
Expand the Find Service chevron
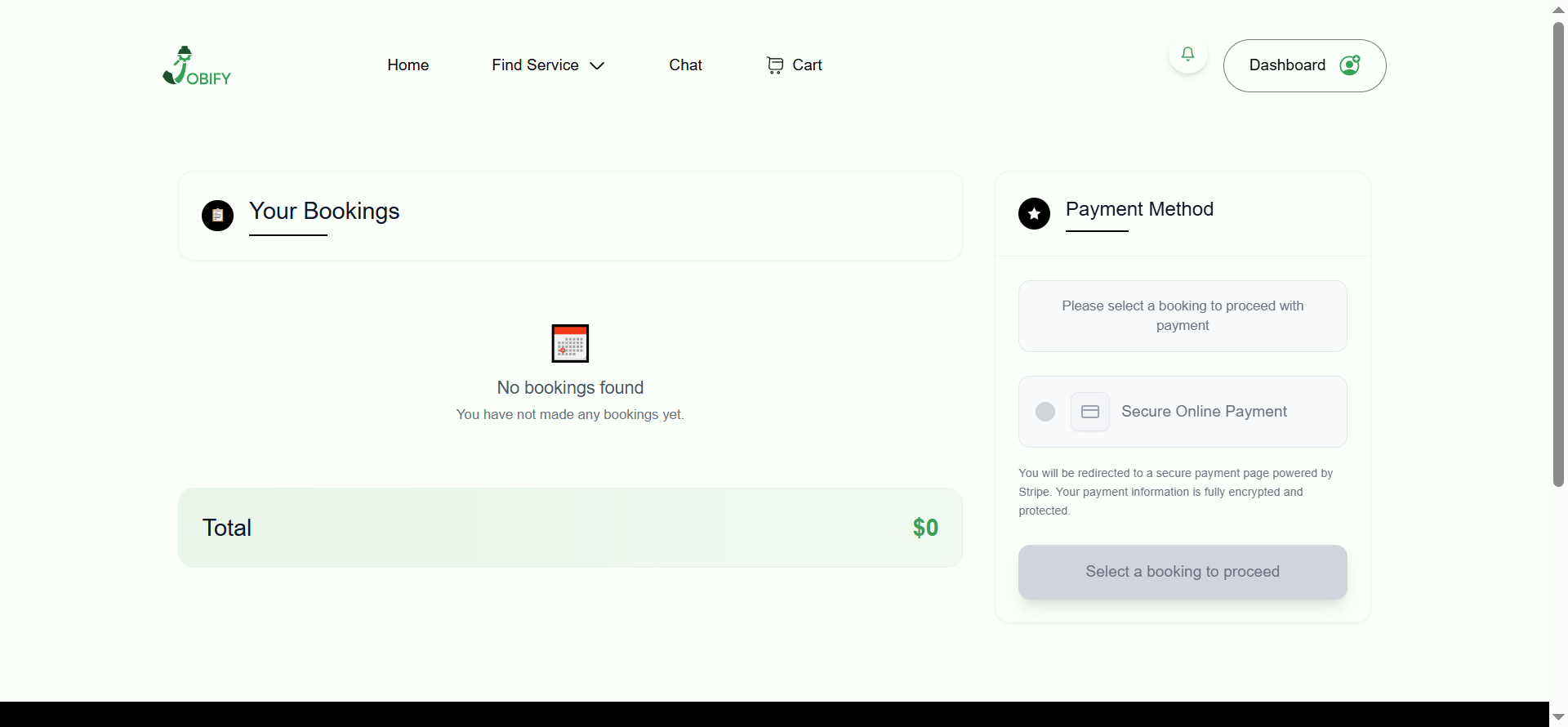[x=597, y=66]
